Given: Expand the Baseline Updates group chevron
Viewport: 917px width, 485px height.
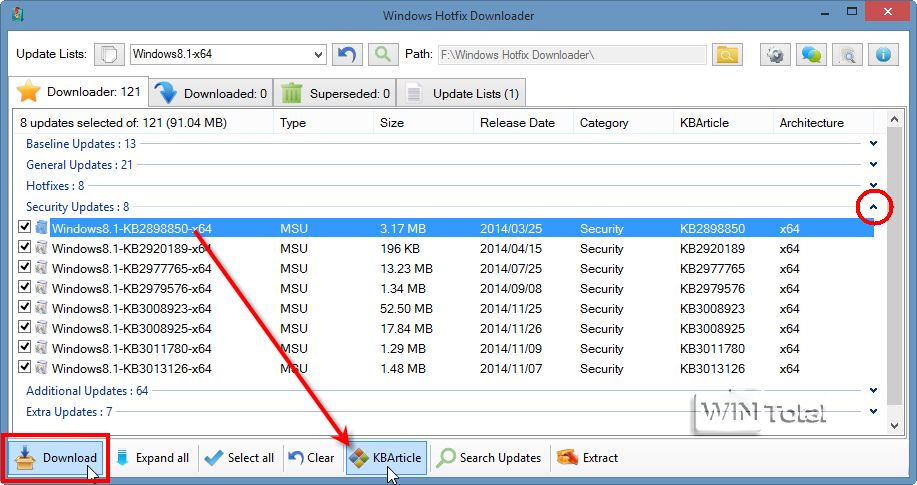Looking at the screenshot, I should (x=873, y=143).
